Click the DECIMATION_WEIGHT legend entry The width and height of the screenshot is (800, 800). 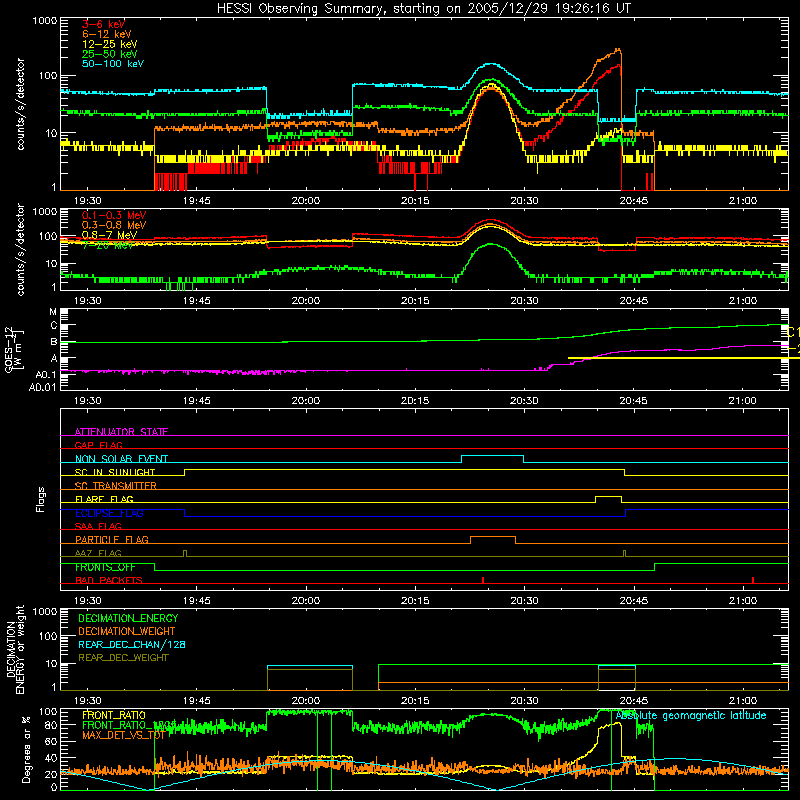[126, 631]
